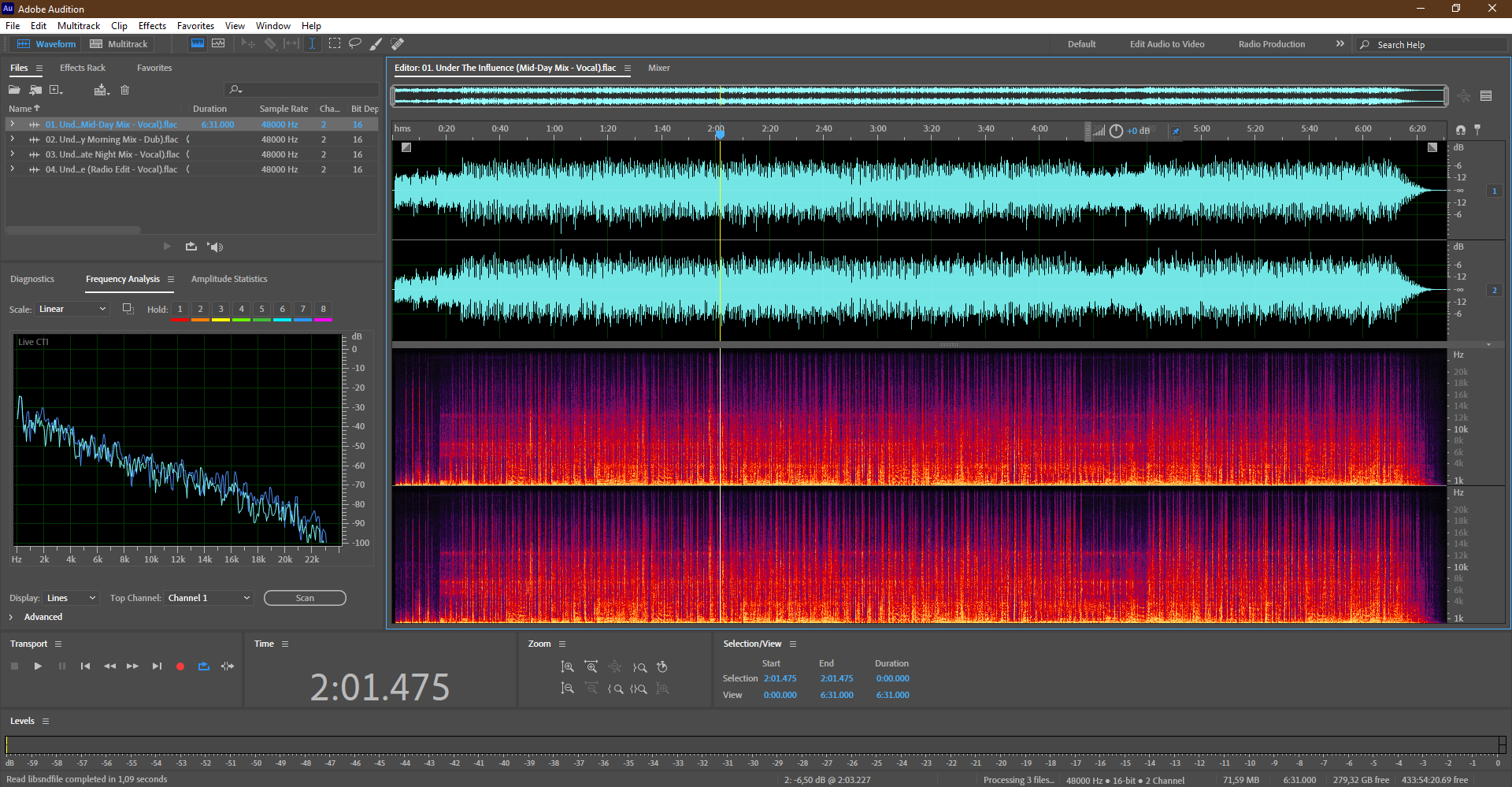Toggle auto-play in Files panel preview

click(x=215, y=247)
